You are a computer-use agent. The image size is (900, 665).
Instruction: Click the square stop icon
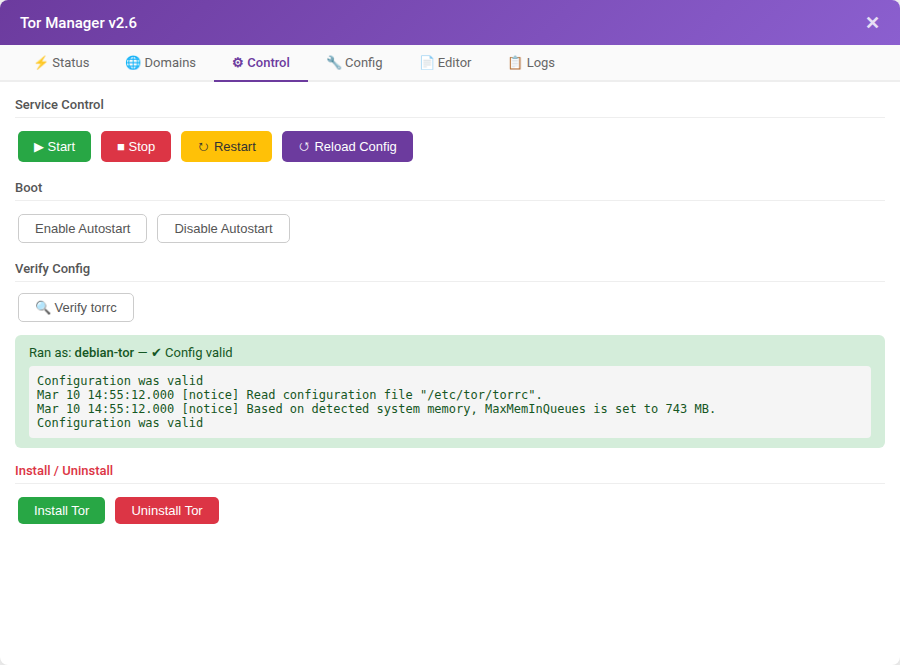pos(121,147)
